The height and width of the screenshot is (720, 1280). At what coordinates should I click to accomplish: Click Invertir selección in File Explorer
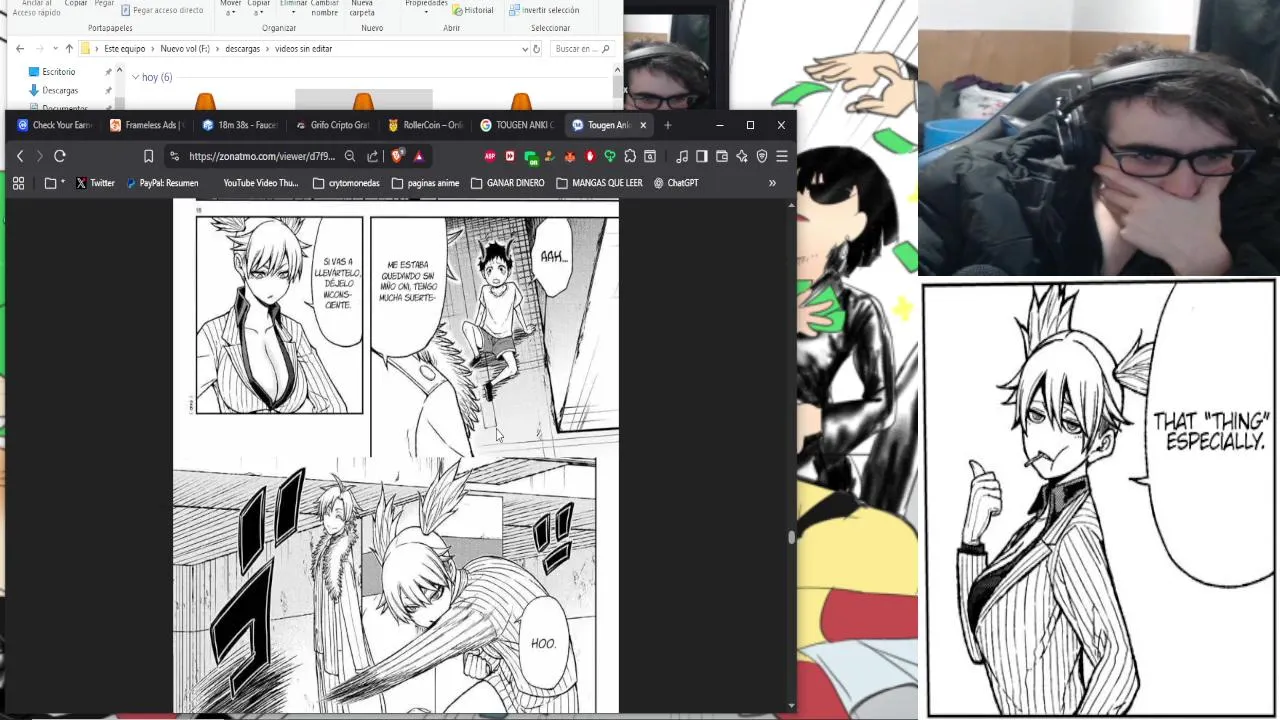[x=544, y=10]
